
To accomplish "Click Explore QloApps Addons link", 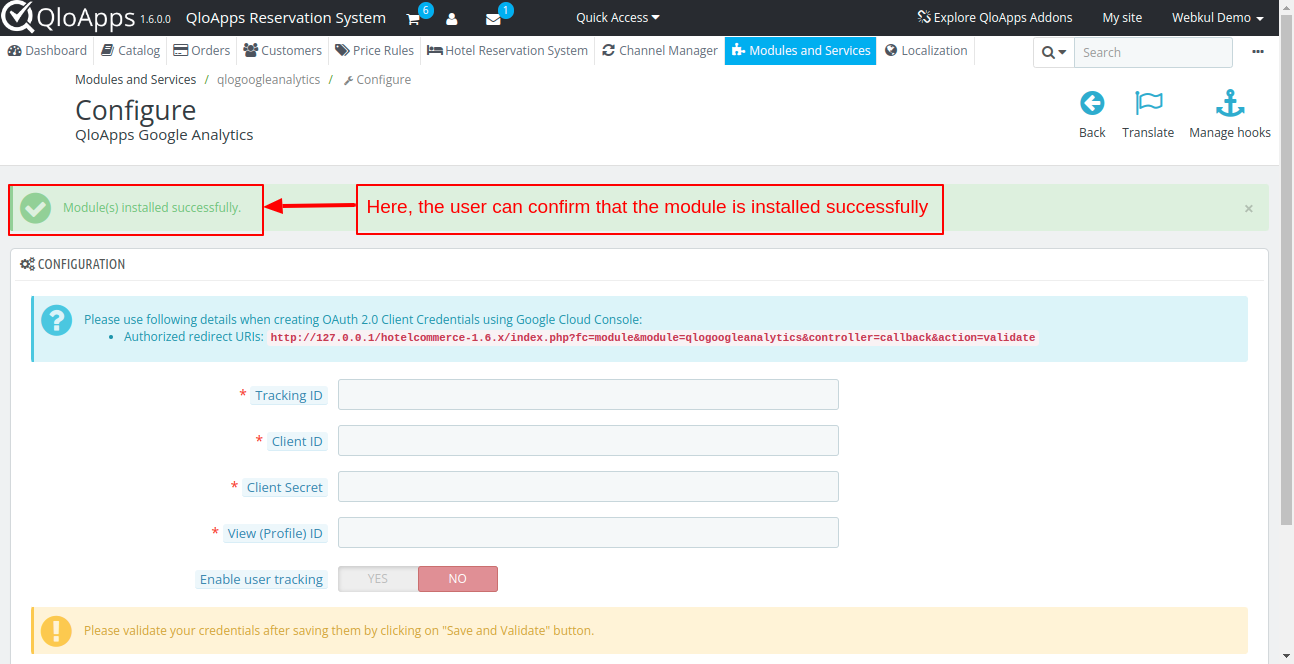I will 994,17.
